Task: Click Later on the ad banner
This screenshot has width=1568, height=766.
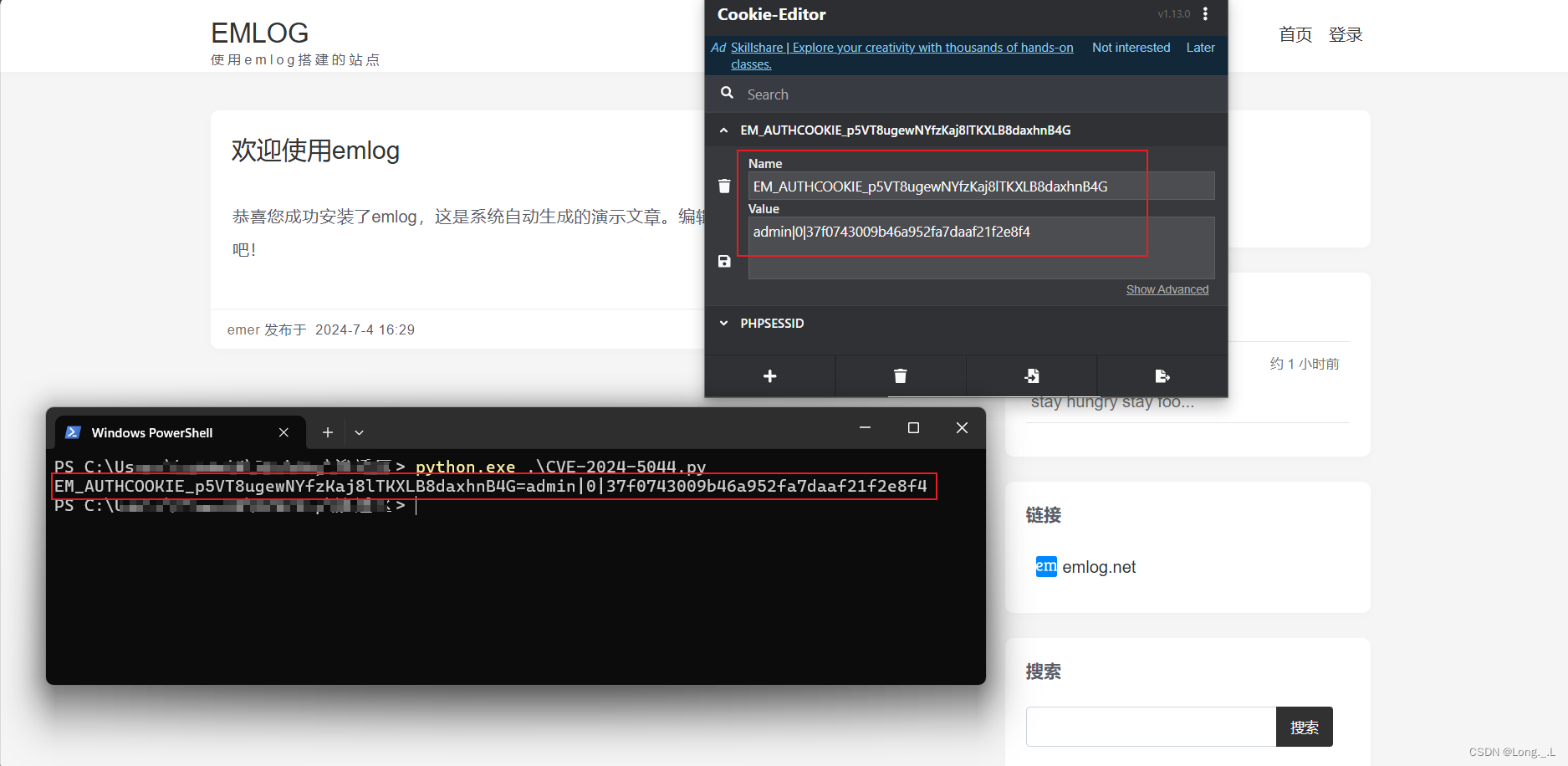Action: (x=1200, y=48)
